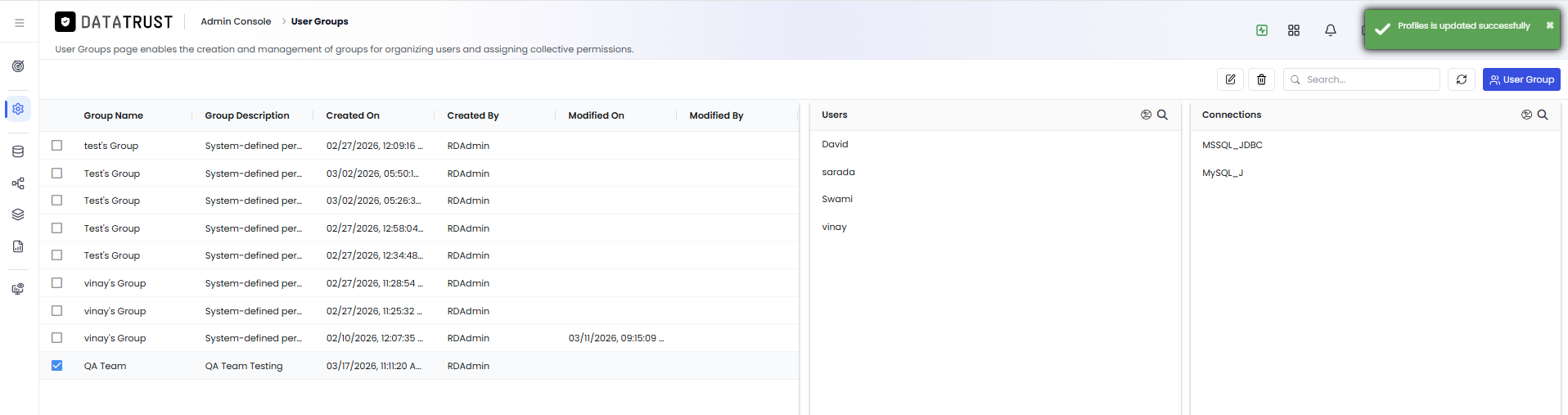Click the search icon in Connections panel
The width and height of the screenshot is (1568, 415).
point(1543,115)
